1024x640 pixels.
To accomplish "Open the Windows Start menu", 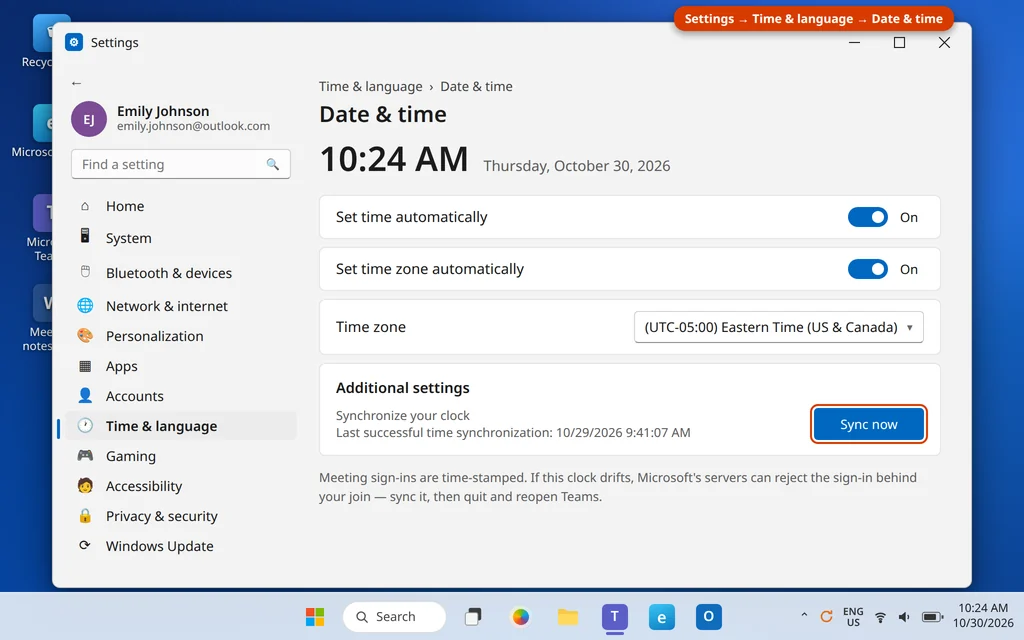I will 315,616.
